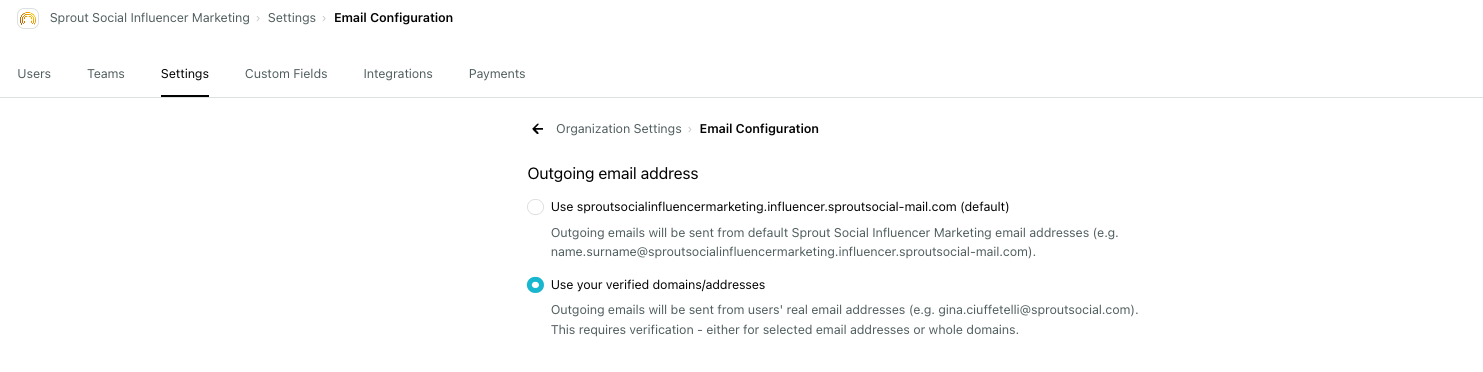Viewport: 1483px width, 372px height.
Task: Switch to the Teams tab
Action: point(106,74)
